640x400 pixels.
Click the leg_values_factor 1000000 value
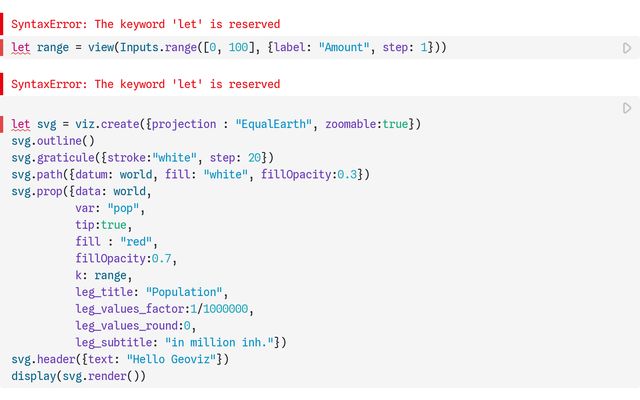click(225, 309)
